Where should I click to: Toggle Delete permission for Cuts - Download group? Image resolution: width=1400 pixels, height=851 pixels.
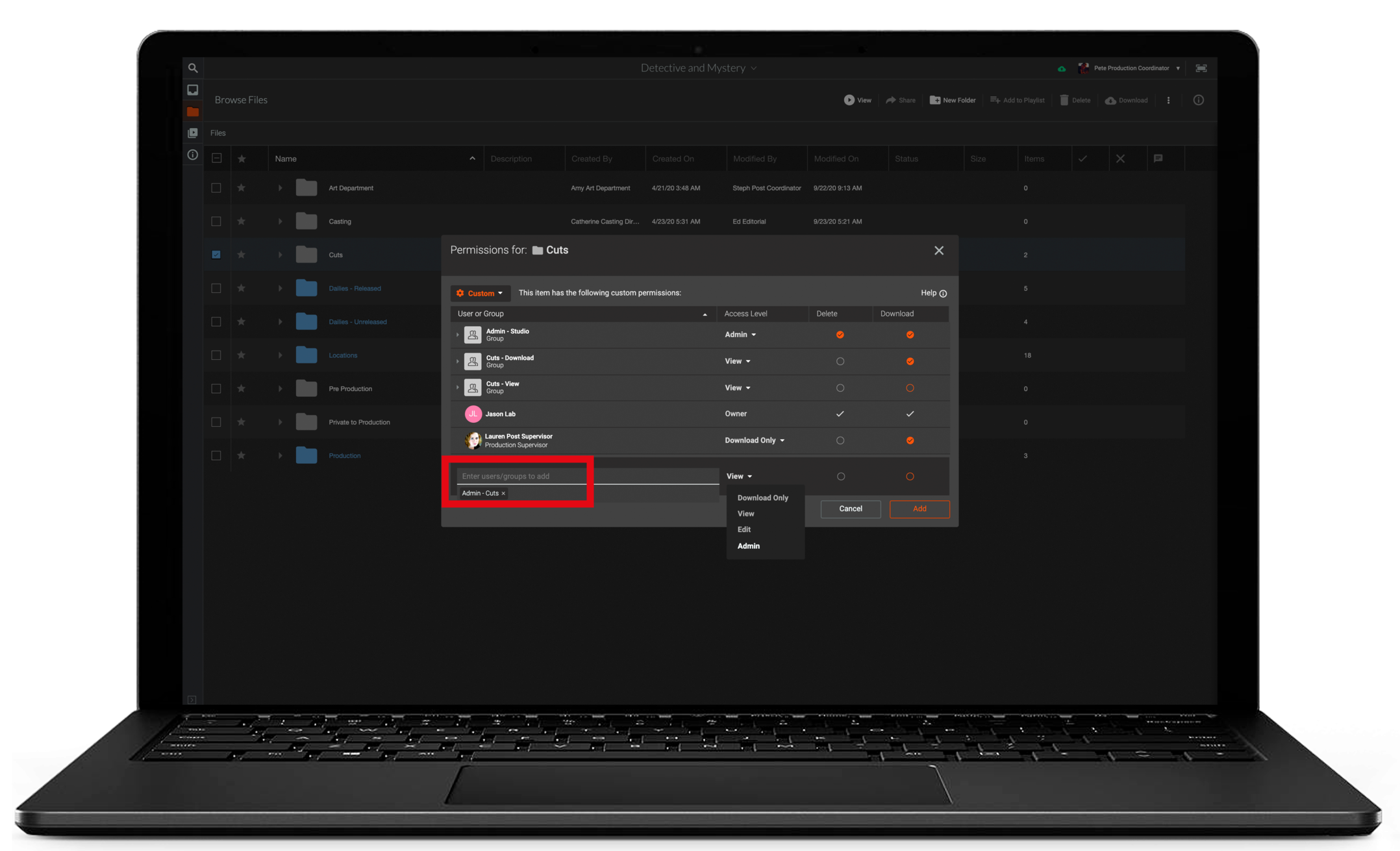(840, 361)
